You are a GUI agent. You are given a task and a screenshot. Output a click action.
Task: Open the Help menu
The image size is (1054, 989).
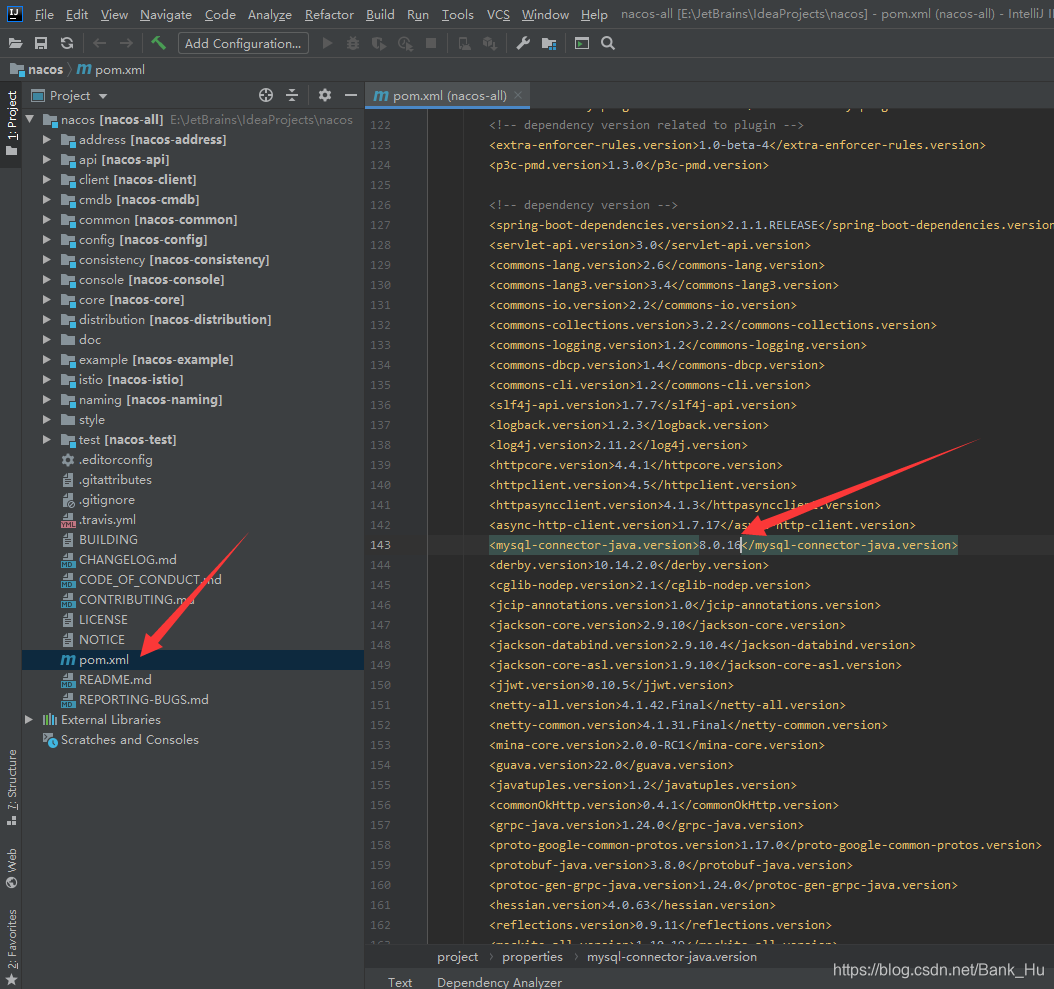pos(594,14)
